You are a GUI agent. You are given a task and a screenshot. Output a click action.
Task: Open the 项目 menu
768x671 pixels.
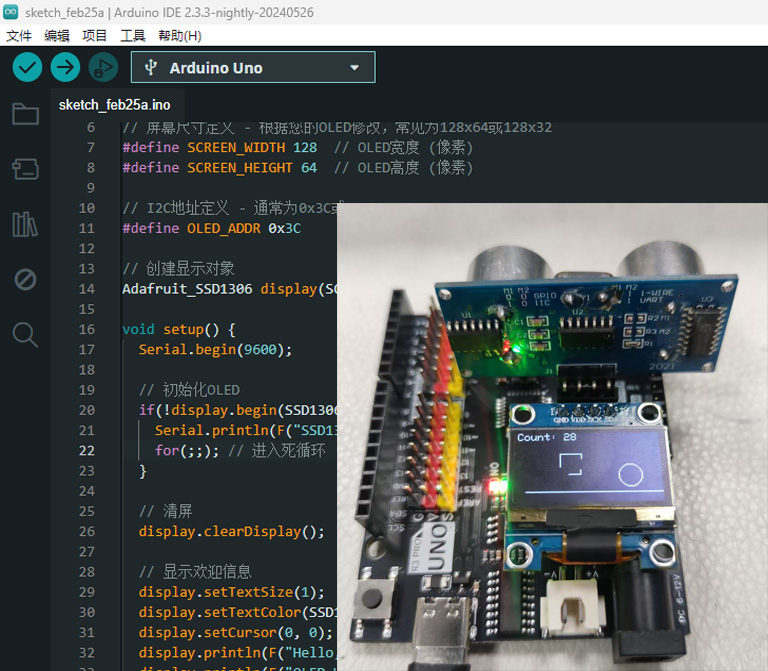tap(95, 35)
